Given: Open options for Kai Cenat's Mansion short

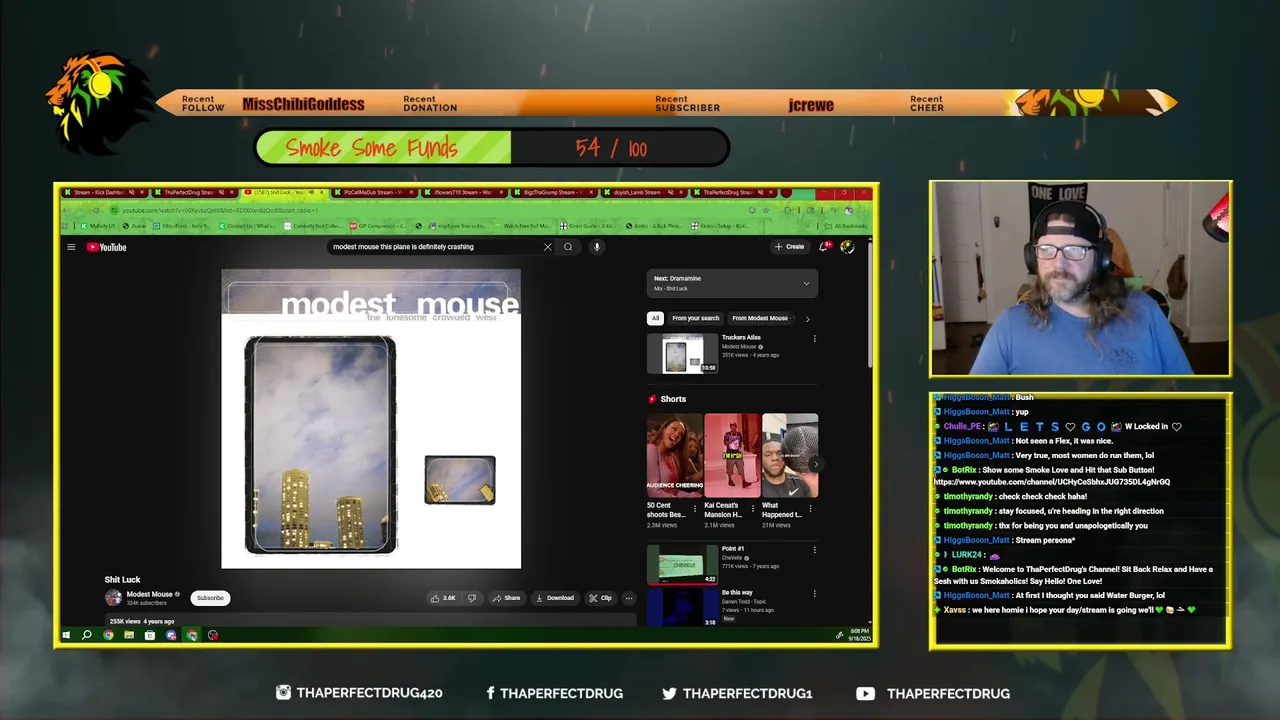Looking at the screenshot, I should (754, 509).
